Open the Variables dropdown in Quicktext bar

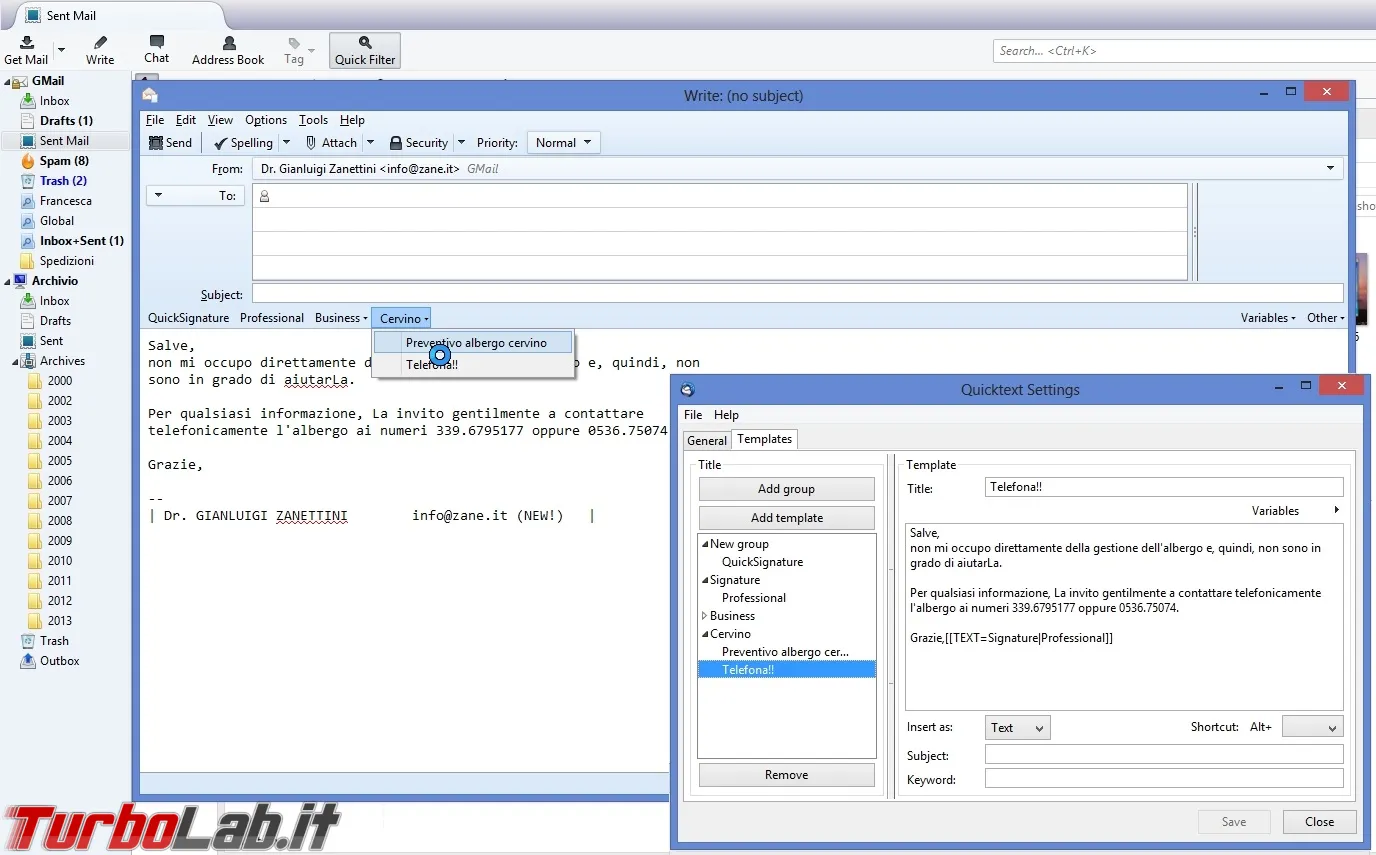(x=1268, y=318)
